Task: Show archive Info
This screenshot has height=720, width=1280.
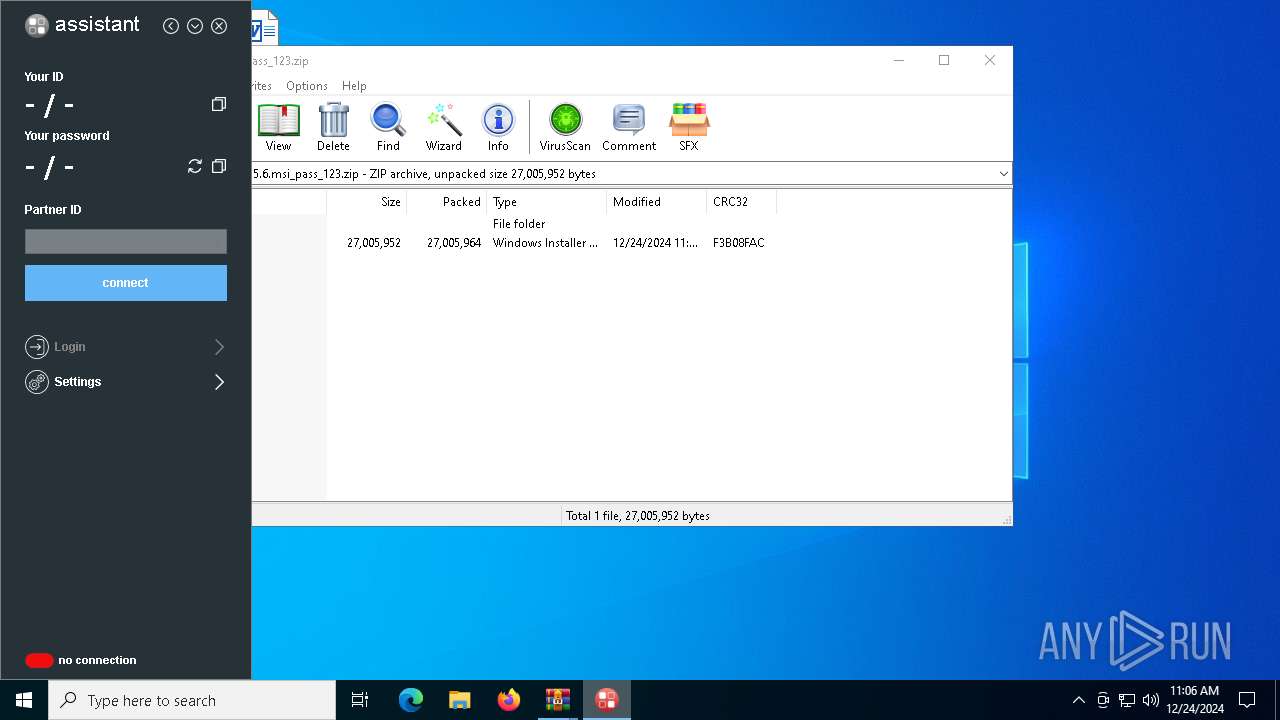Action: point(498,127)
